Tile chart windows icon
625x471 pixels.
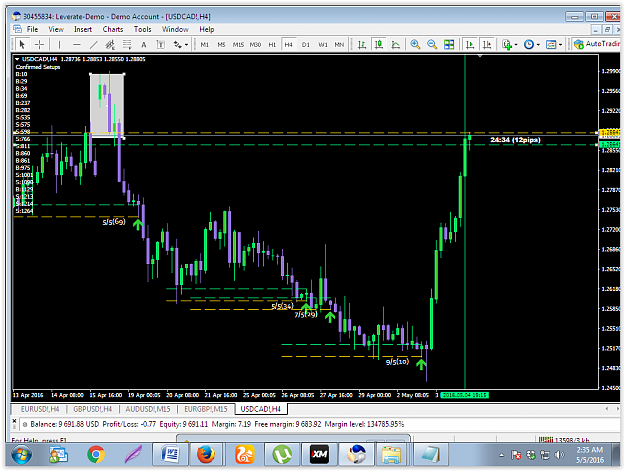click(449, 44)
